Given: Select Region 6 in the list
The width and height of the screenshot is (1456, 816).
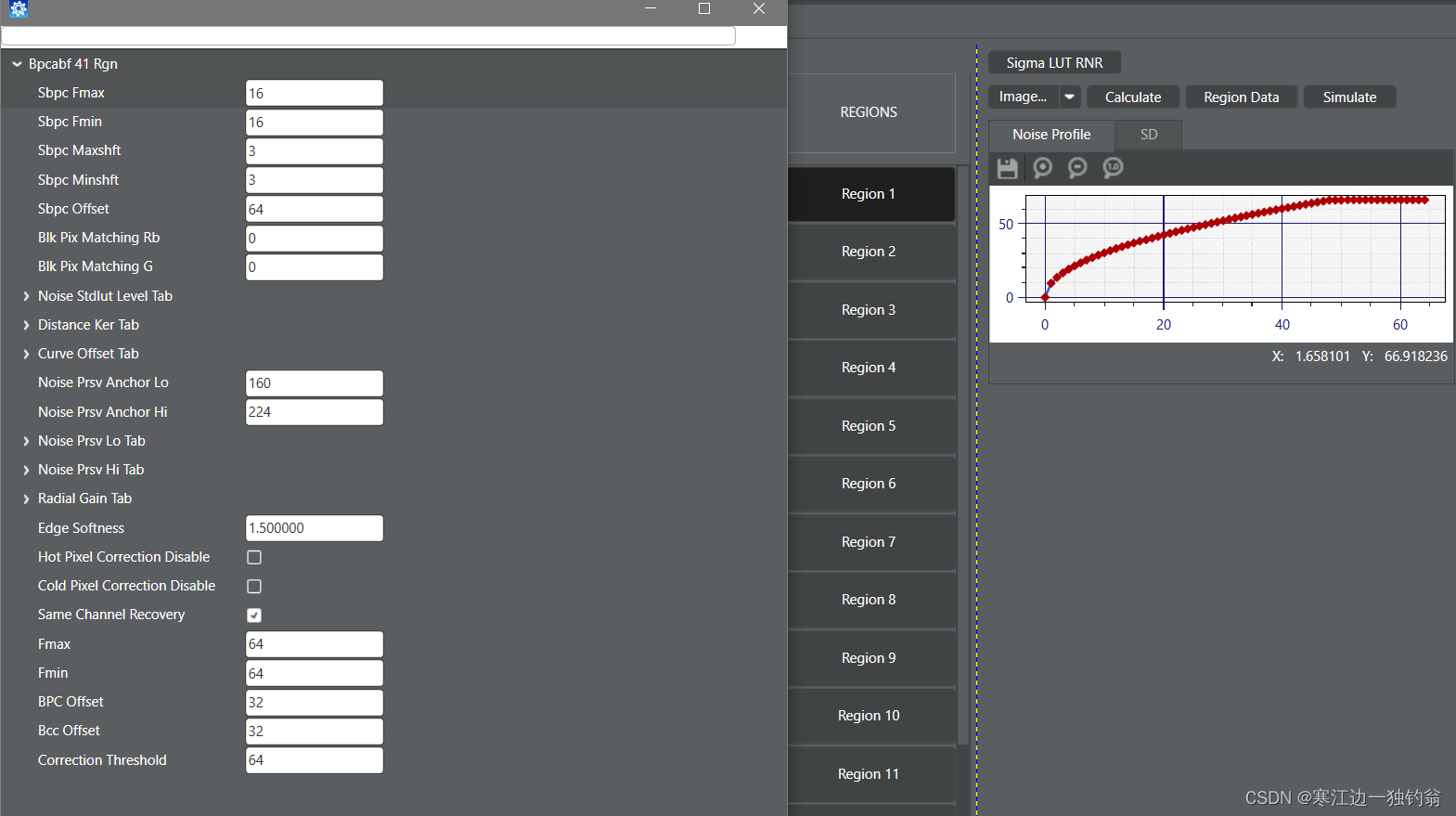Looking at the screenshot, I should click(870, 484).
